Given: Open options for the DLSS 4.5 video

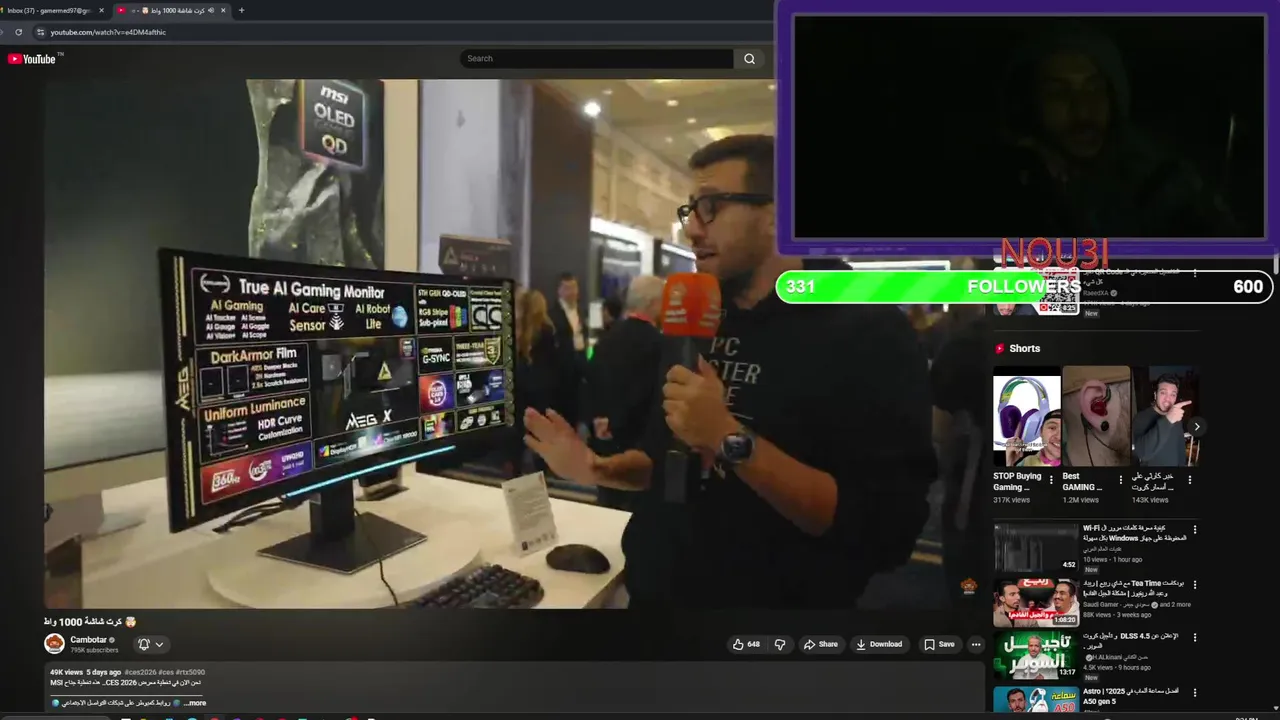Looking at the screenshot, I should coord(1194,637).
